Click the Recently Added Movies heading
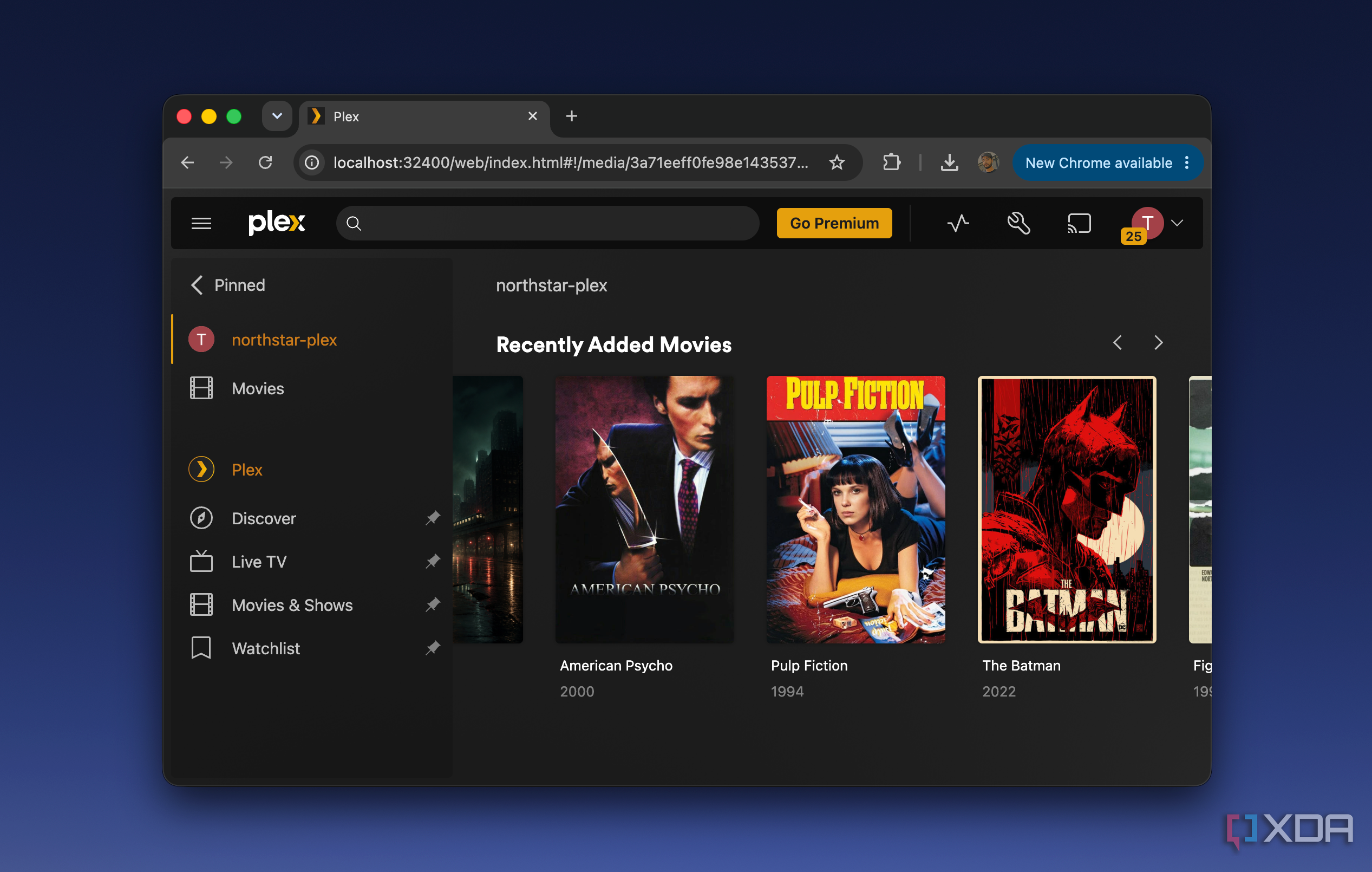1372x872 pixels. click(613, 345)
